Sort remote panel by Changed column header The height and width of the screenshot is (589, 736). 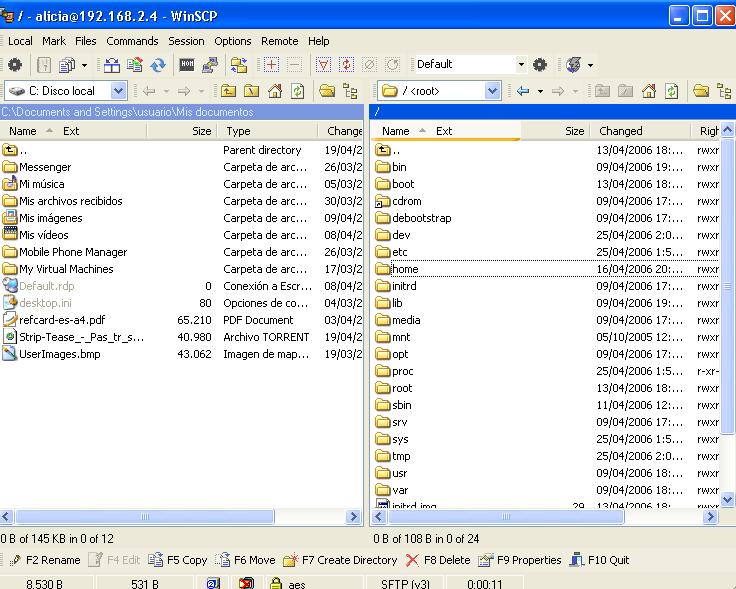(639, 131)
